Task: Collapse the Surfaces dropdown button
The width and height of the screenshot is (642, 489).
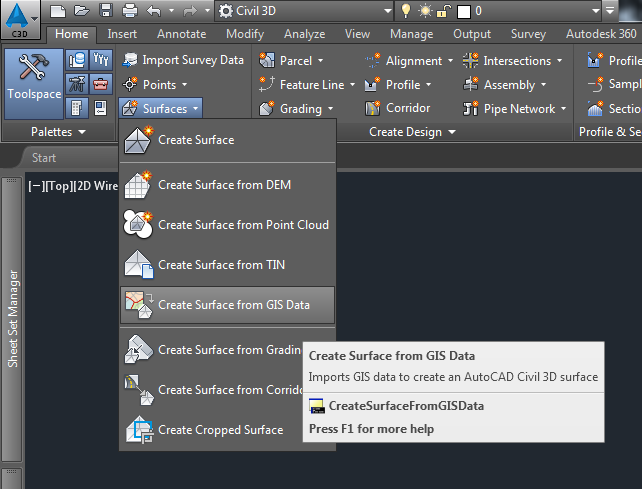Action: tap(160, 109)
